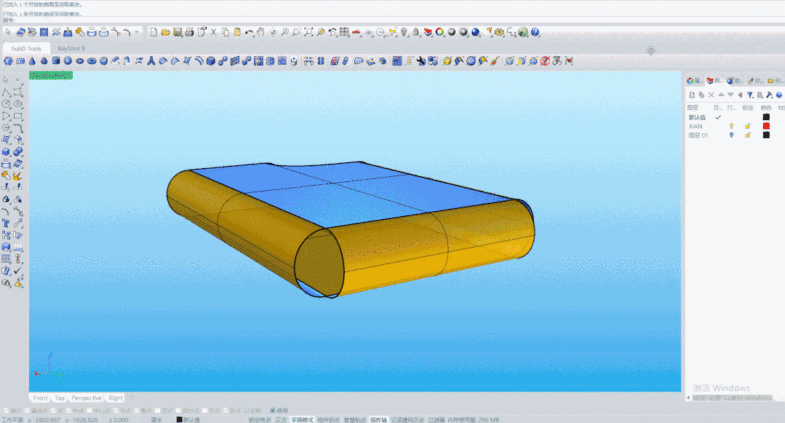Image resolution: width=785 pixels, height=423 pixels.
Task: Enable Planar mode (平面模式) in status bar
Action: [302, 419]
